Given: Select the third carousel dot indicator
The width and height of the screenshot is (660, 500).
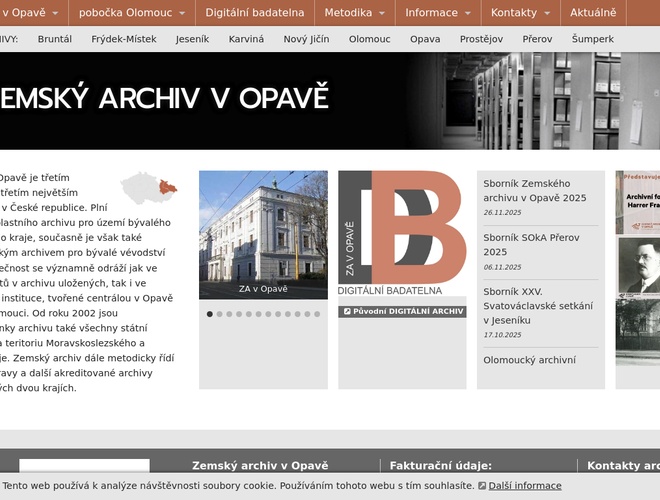Looking at the screenshot, I should click(x=229, y=314).
